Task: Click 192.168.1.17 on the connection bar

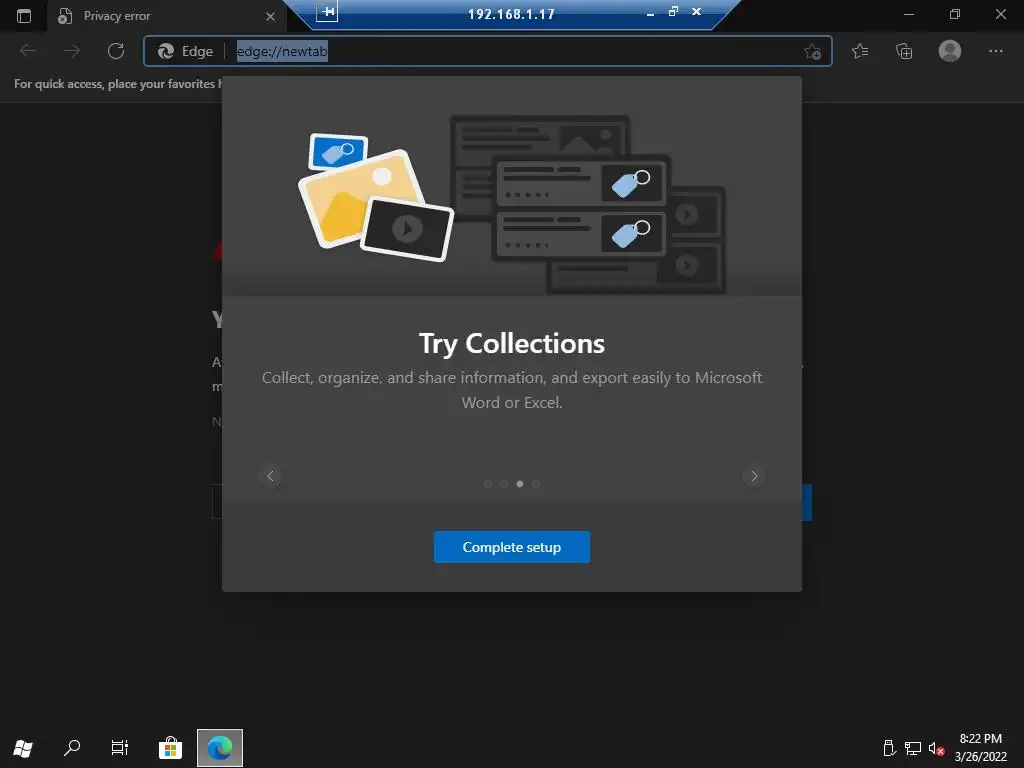Action: (x=511, y=14)
